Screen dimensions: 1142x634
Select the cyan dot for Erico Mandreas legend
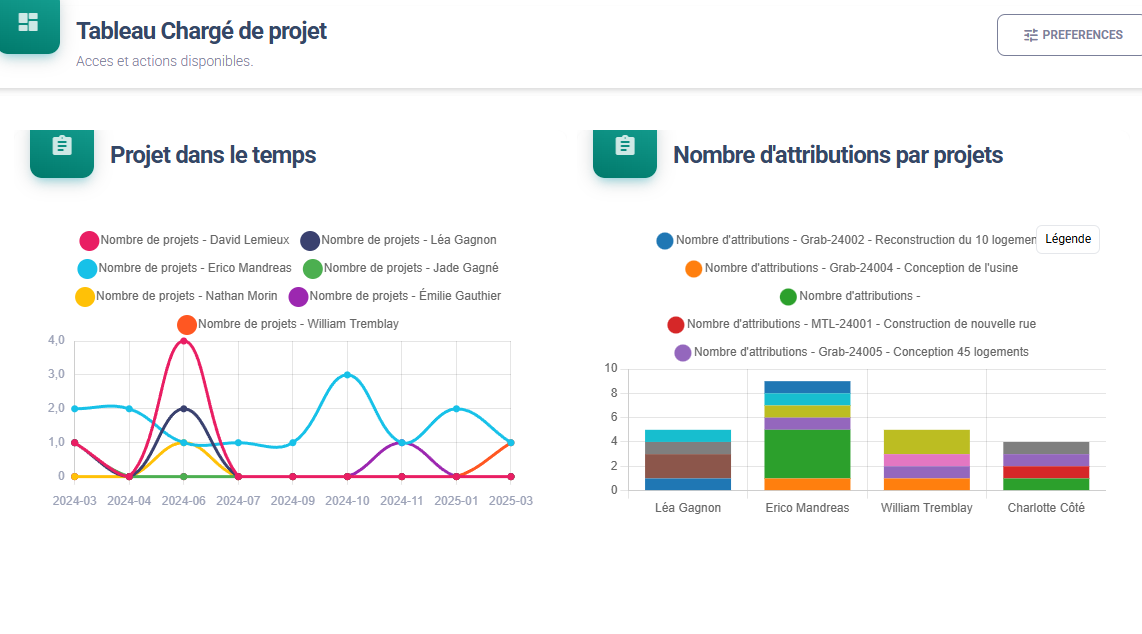88,268
